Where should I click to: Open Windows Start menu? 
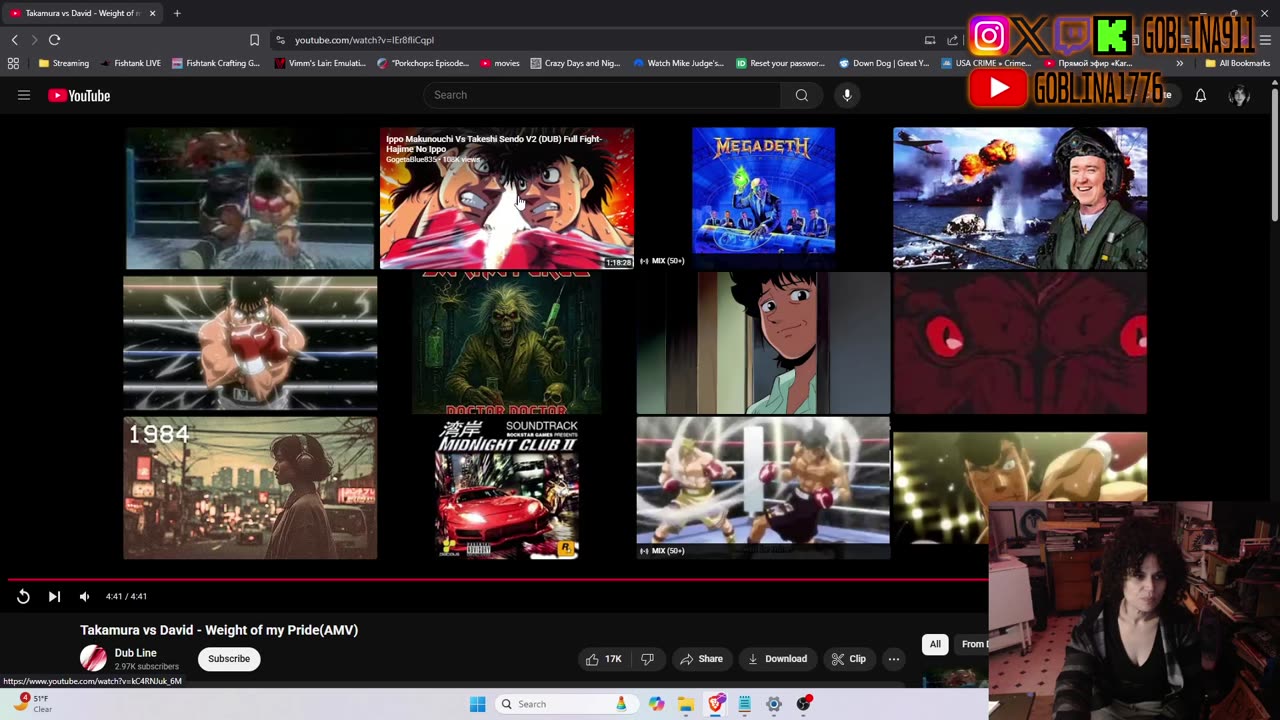[x=478, y=704]
